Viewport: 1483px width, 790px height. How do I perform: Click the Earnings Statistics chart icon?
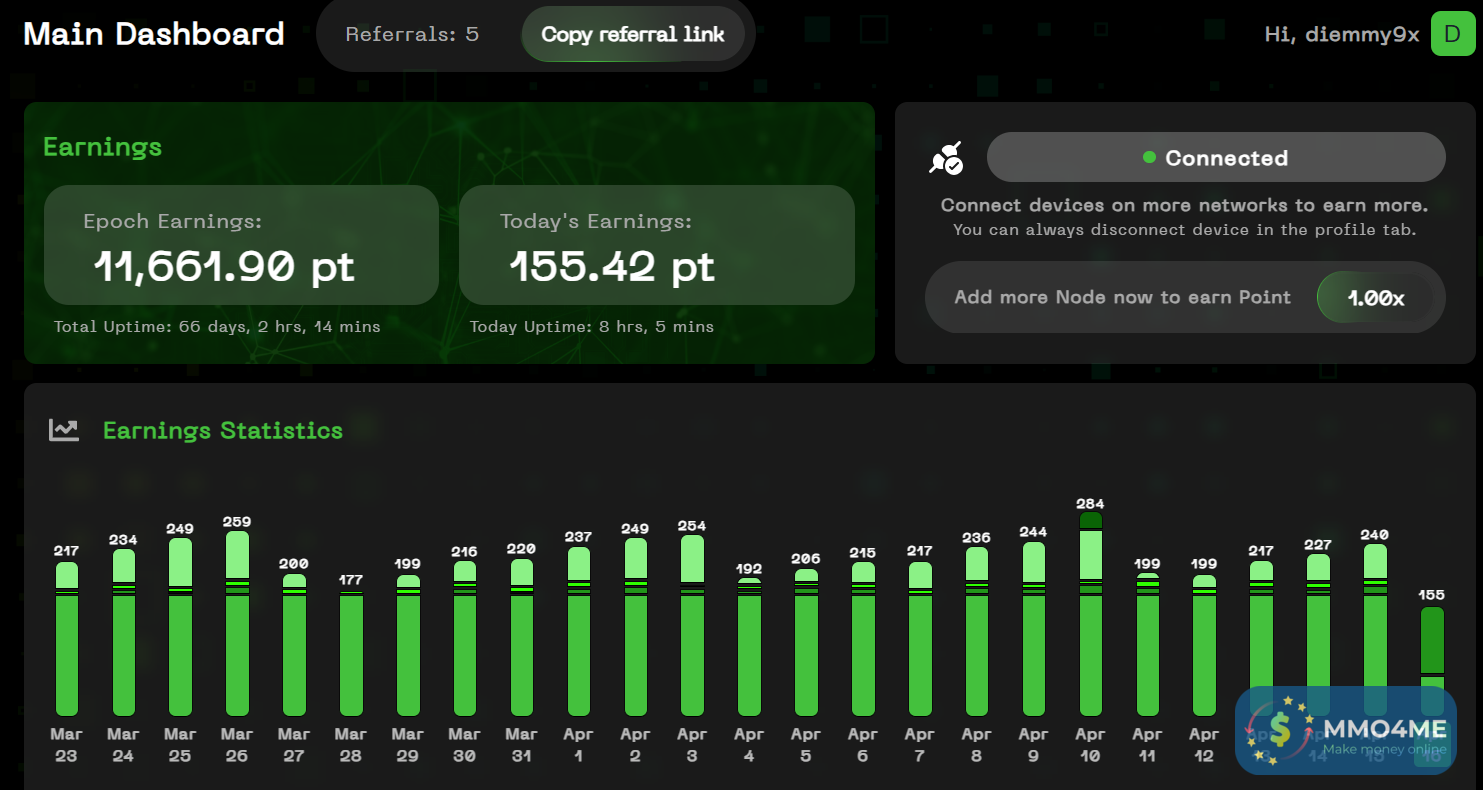coord(64,430)
